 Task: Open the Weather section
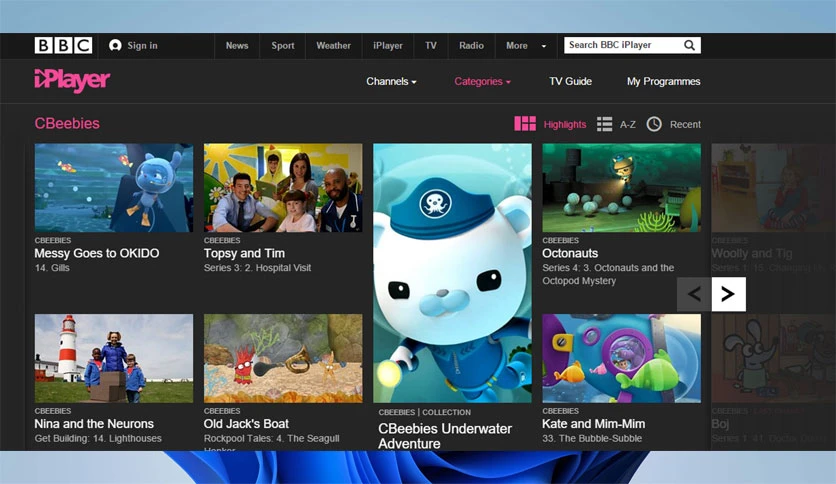(x=333, y=46)
